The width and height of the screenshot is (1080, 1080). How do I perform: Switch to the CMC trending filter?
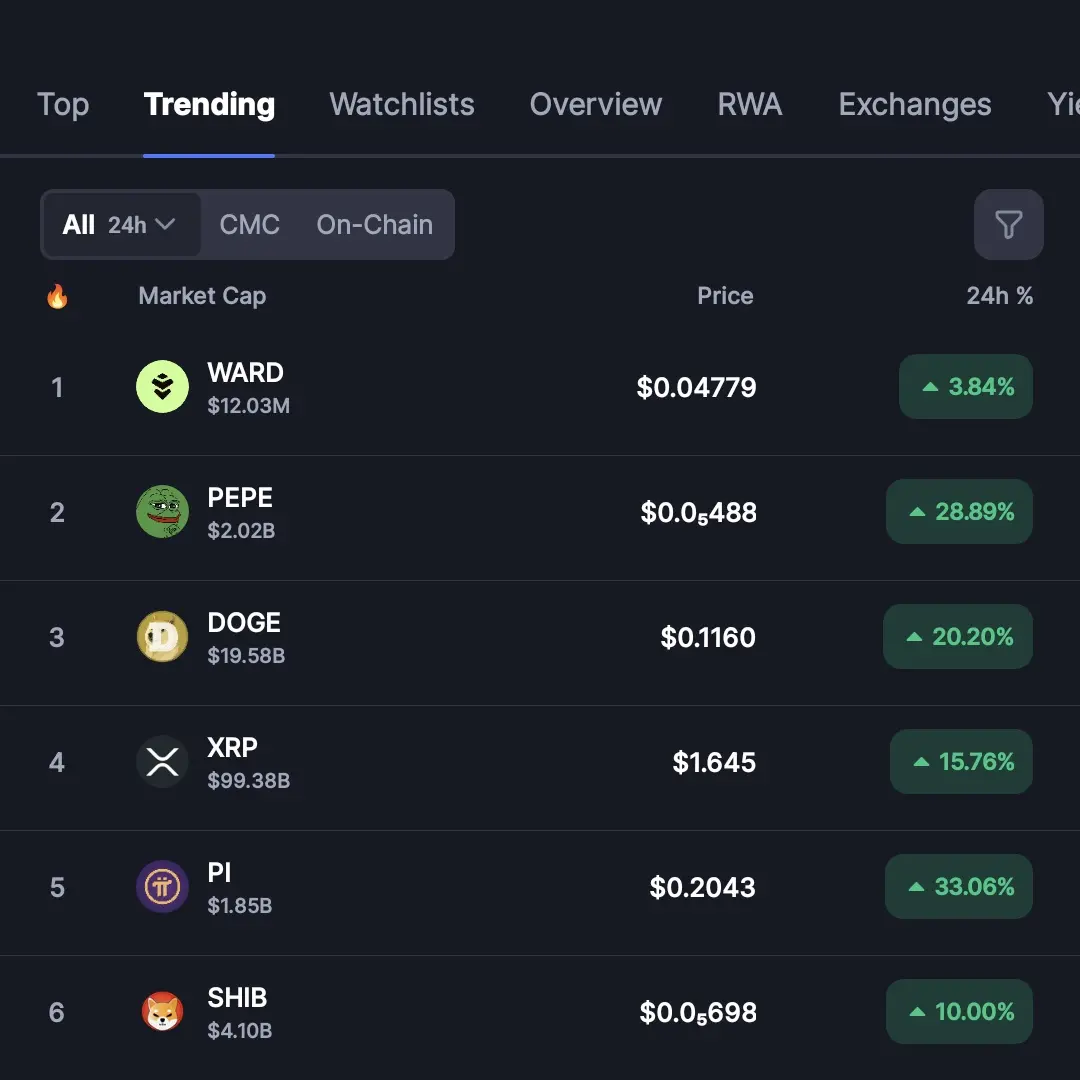[x=249, y=225]
